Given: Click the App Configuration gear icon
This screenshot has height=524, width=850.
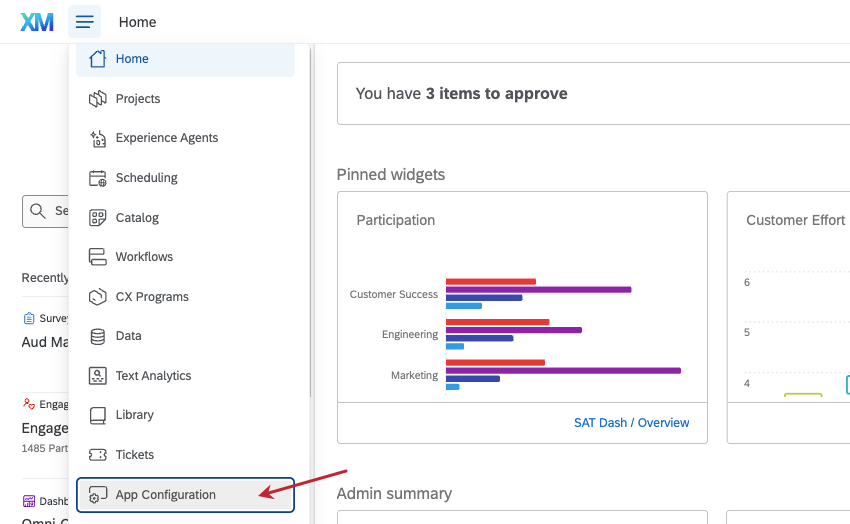Looking at the screenshot, I should (x=98, y=495).
